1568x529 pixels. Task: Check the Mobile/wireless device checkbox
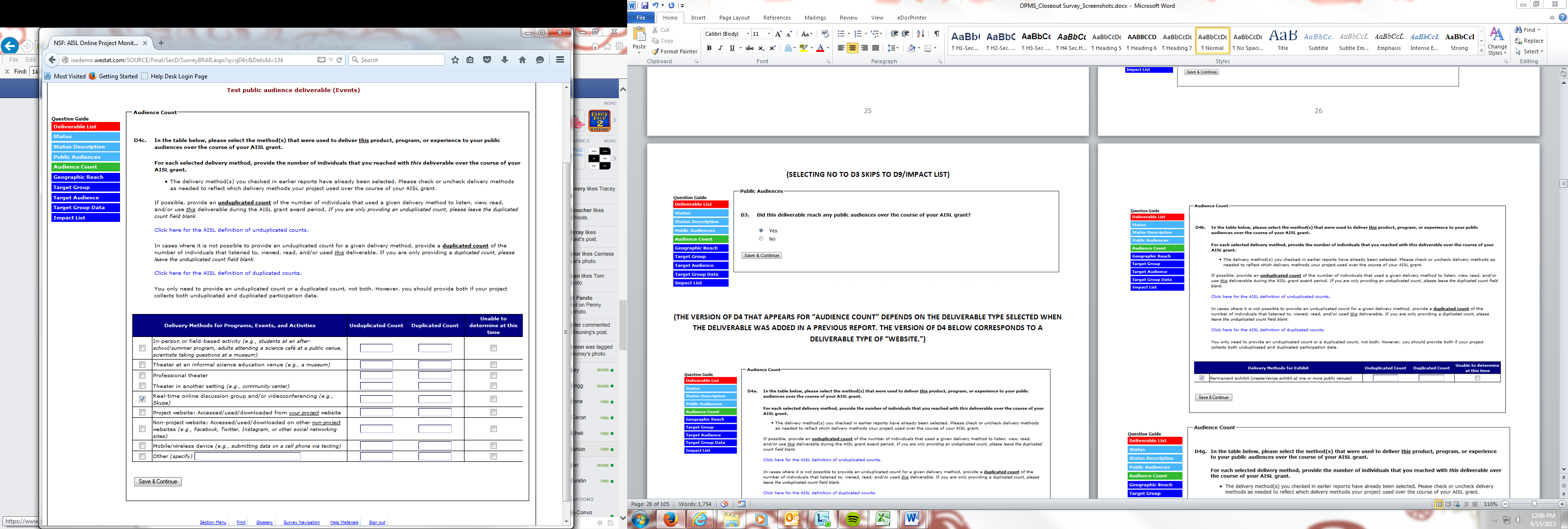pos(143,446)
